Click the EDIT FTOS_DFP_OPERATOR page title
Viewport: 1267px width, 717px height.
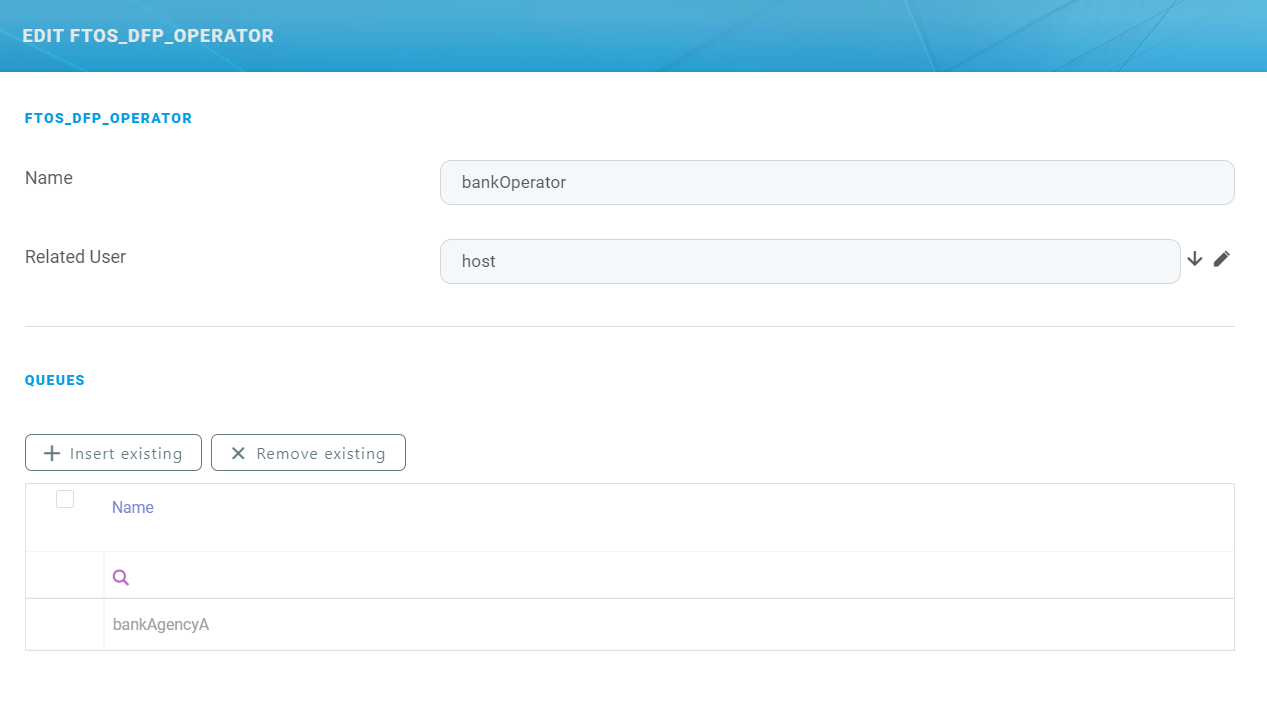coord(148,36)
